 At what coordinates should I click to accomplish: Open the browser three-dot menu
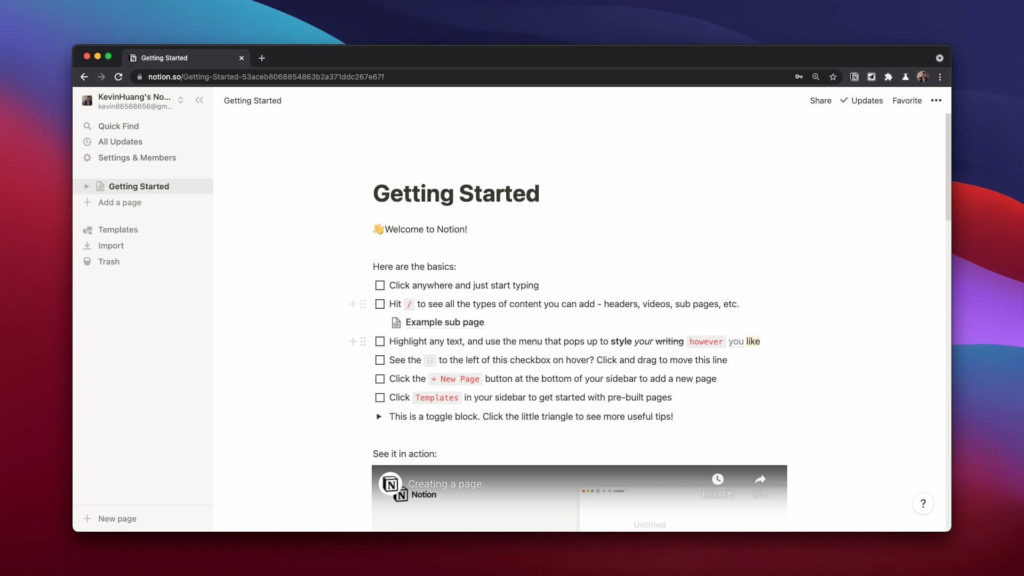point(940,76)
